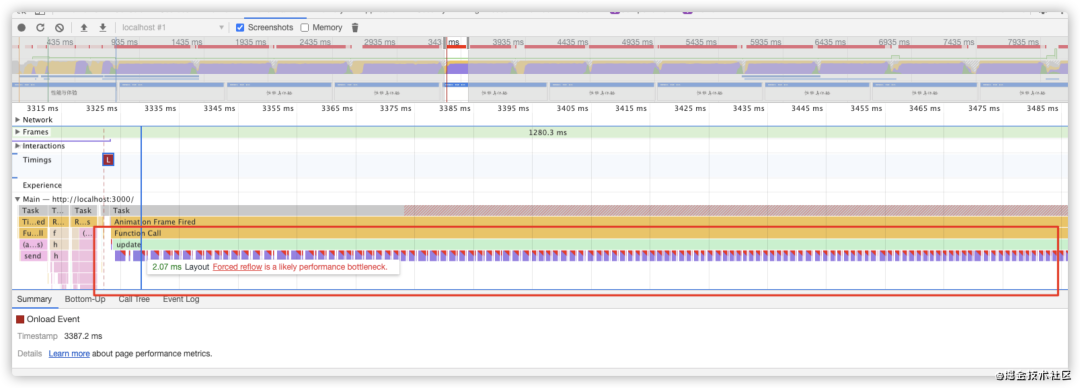1080x388 pixels.
Task: Enable the Memory checkbox
Action: click(304, 28)
